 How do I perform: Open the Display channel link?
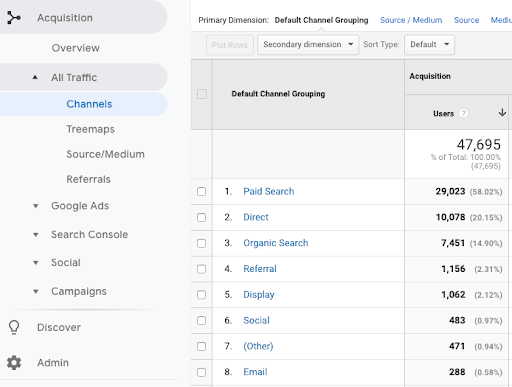(259, 295)
